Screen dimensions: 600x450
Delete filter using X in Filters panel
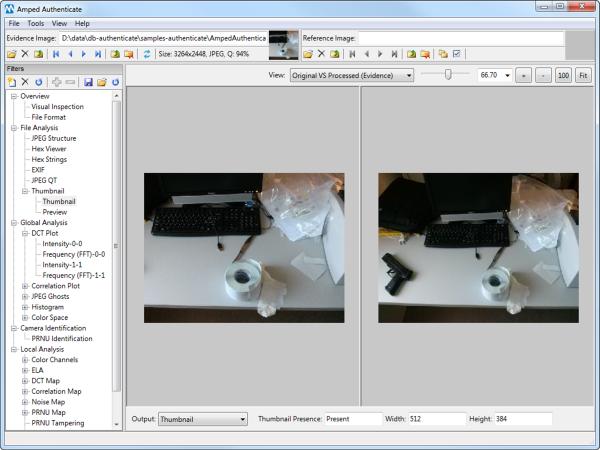point(24,81)
